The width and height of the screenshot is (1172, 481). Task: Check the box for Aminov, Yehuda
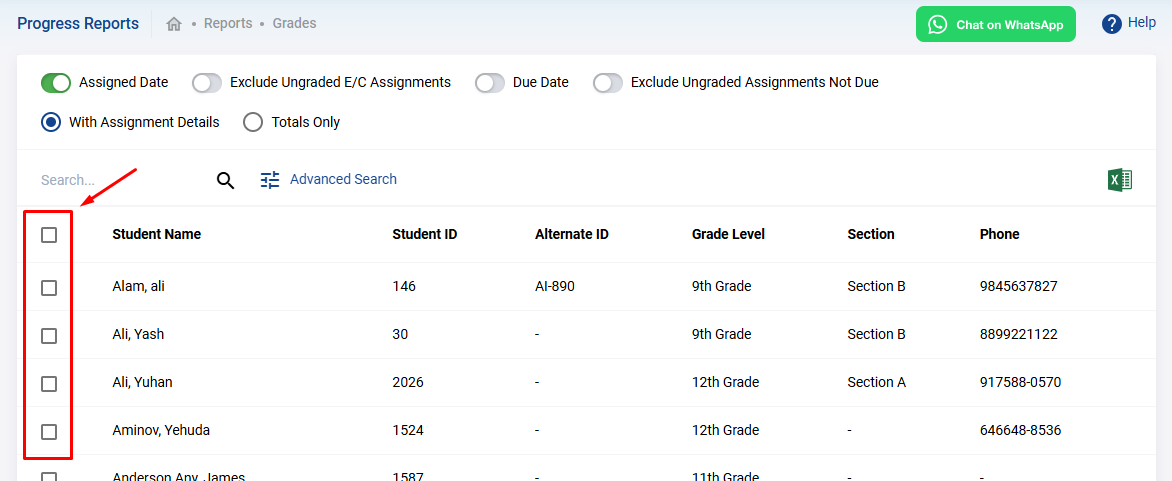pos(49,432)
